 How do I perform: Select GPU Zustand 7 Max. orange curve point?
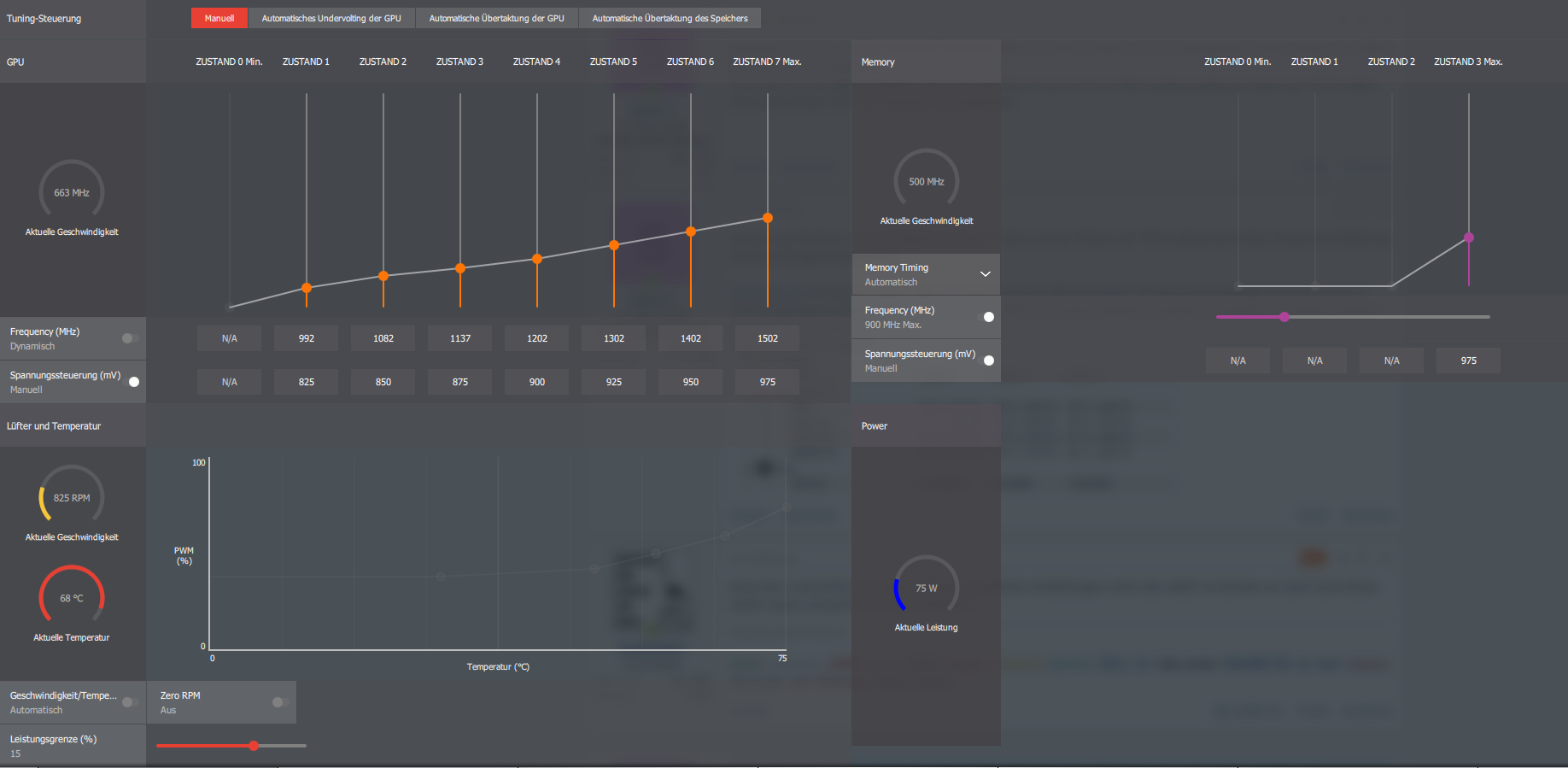click(x=768, y=218)
